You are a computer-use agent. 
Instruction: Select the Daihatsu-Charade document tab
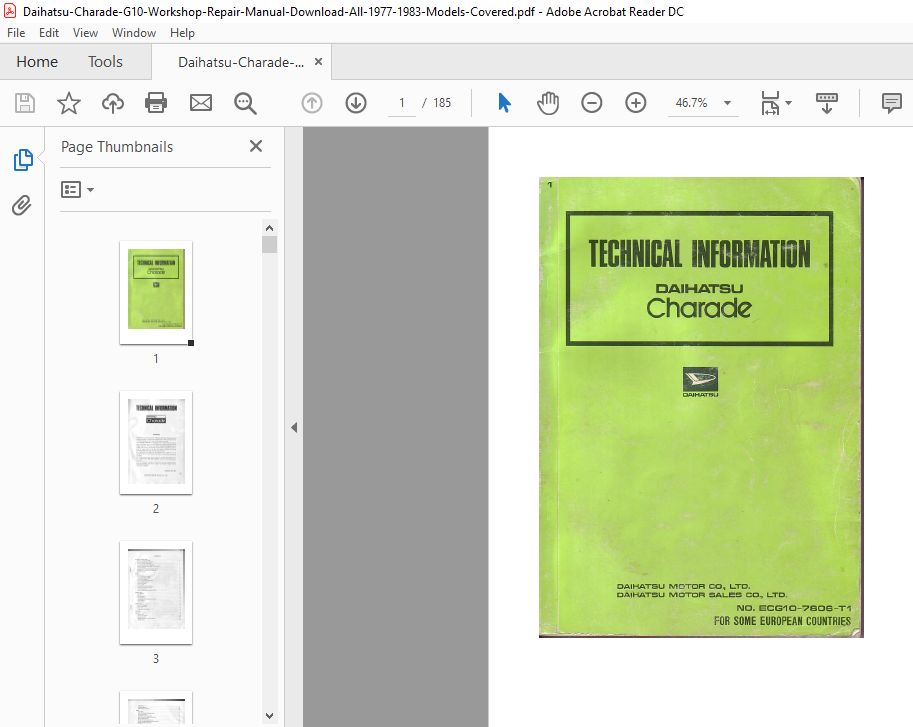pyautogui.click(x=241, y=62)
